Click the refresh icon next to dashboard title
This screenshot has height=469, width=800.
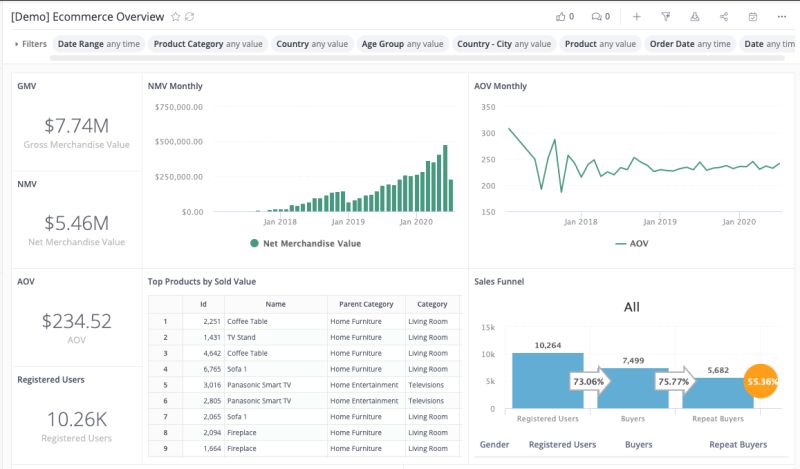click(189, 17)
